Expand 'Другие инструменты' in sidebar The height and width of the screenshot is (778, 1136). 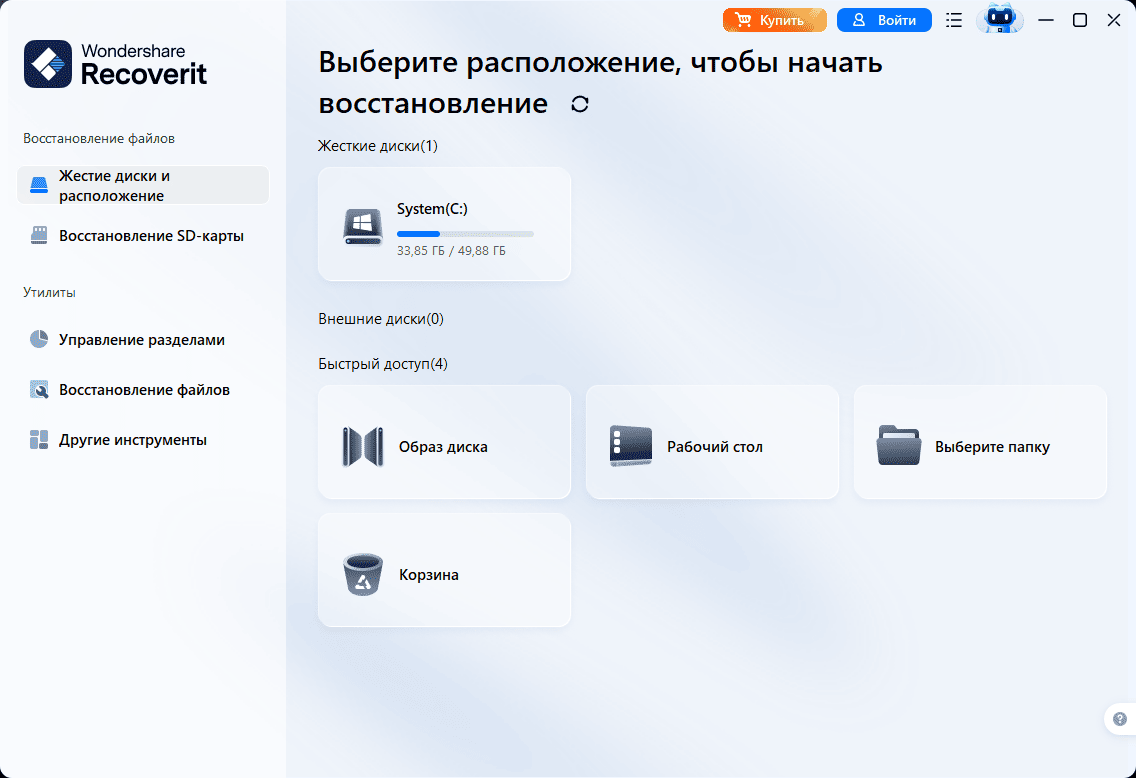(132, 440)
